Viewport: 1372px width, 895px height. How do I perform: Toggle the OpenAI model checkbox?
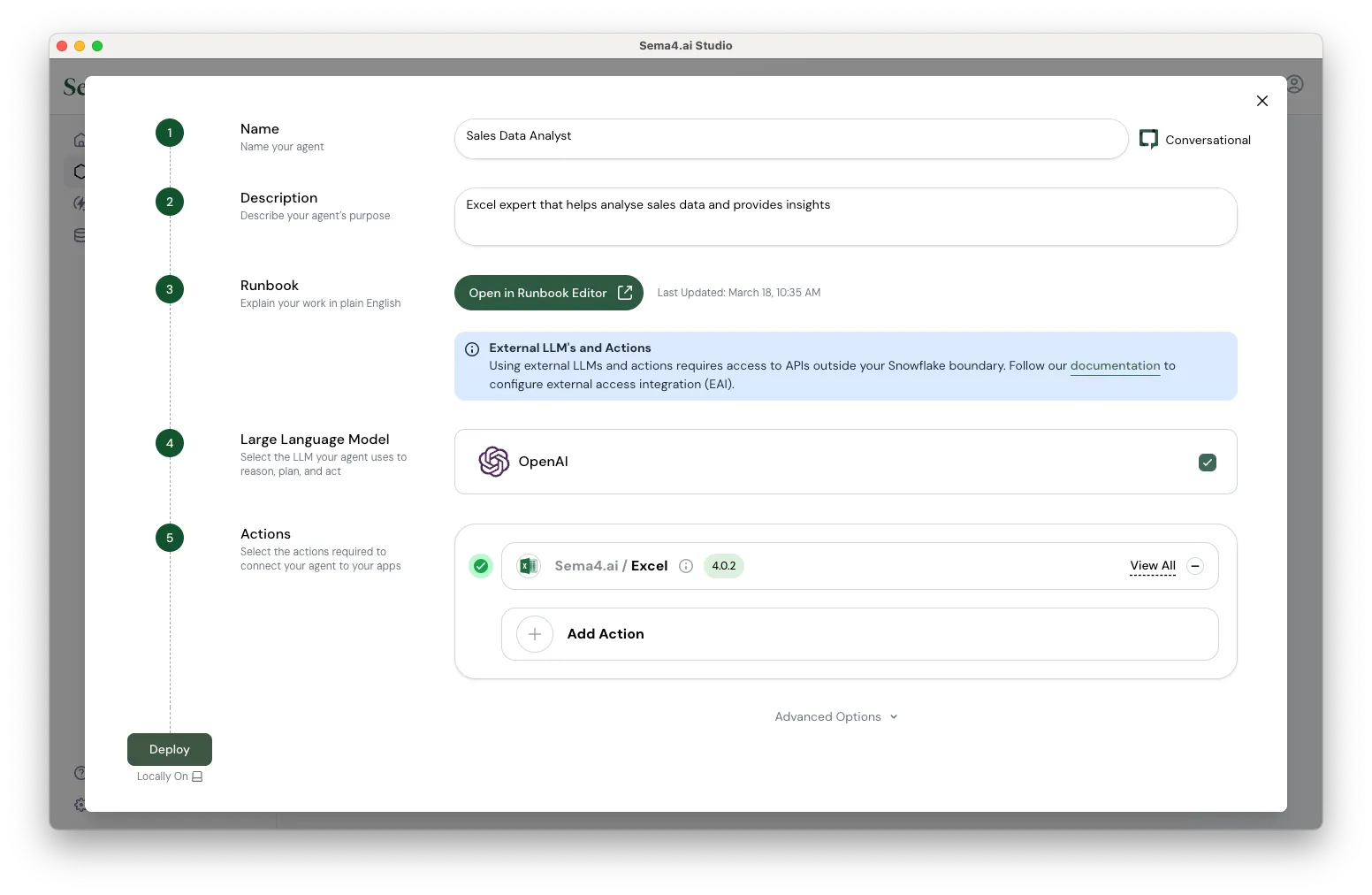[x=1207, y=463]
